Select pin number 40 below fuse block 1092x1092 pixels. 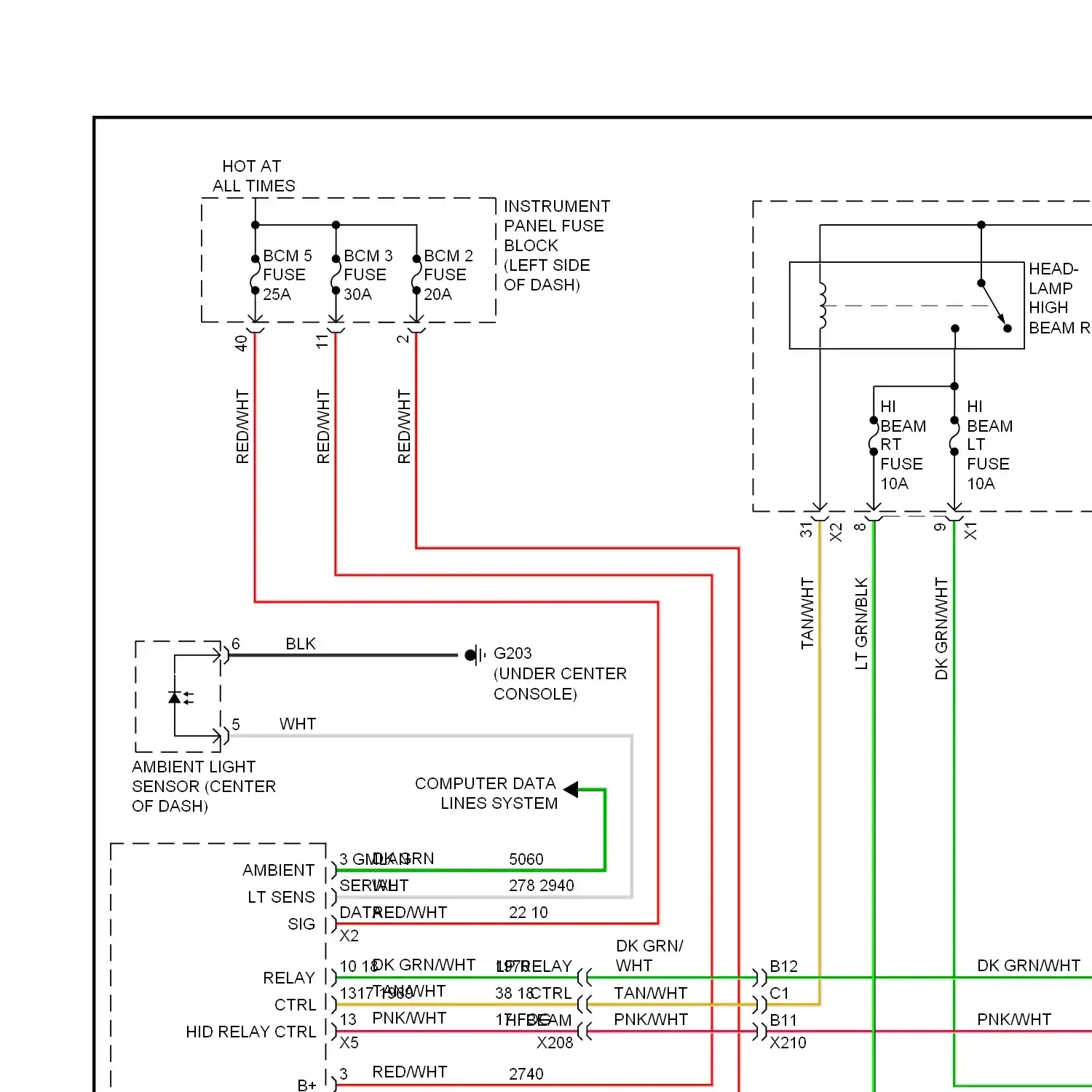pos(242,343)
